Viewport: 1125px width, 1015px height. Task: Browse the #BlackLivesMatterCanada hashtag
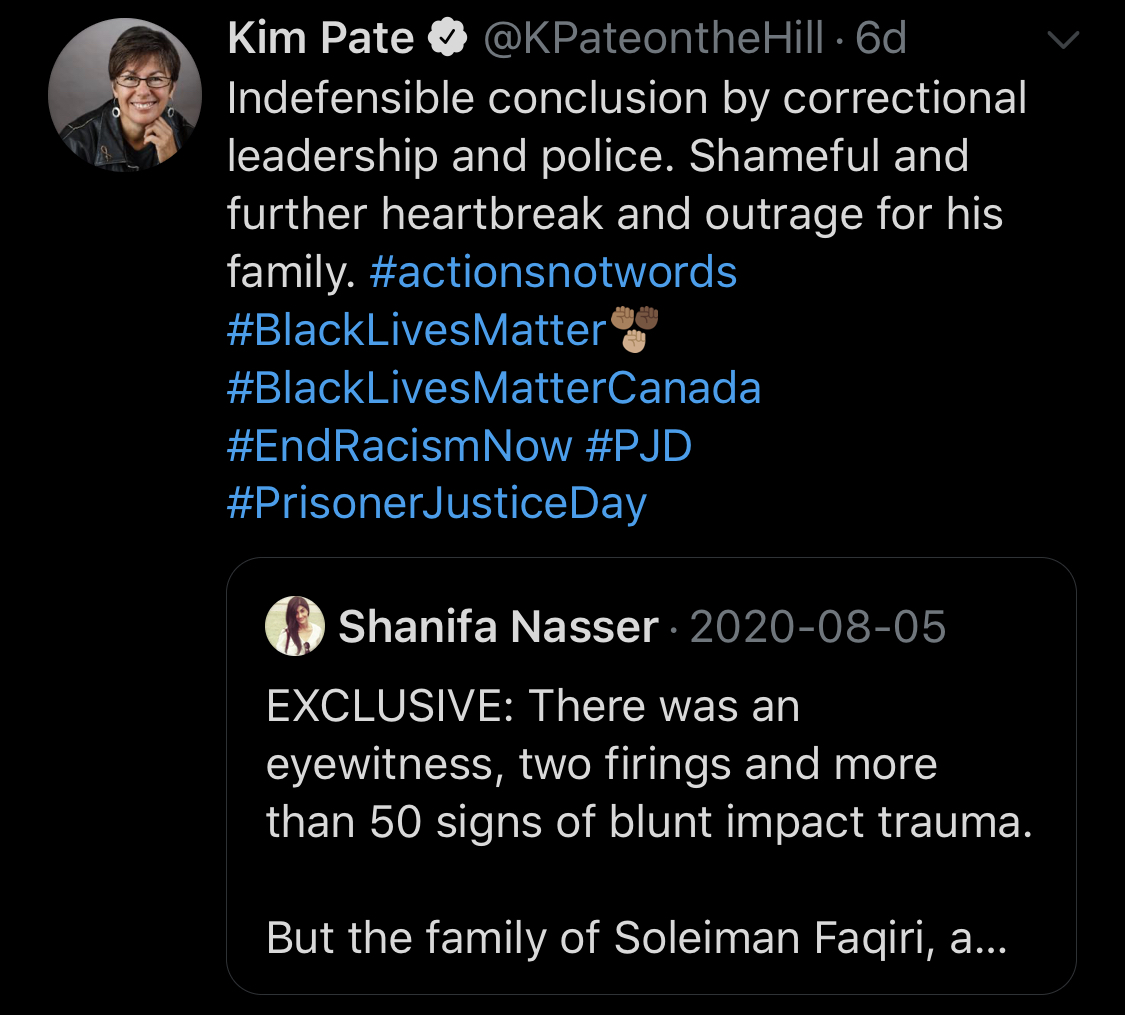point(494,388)
